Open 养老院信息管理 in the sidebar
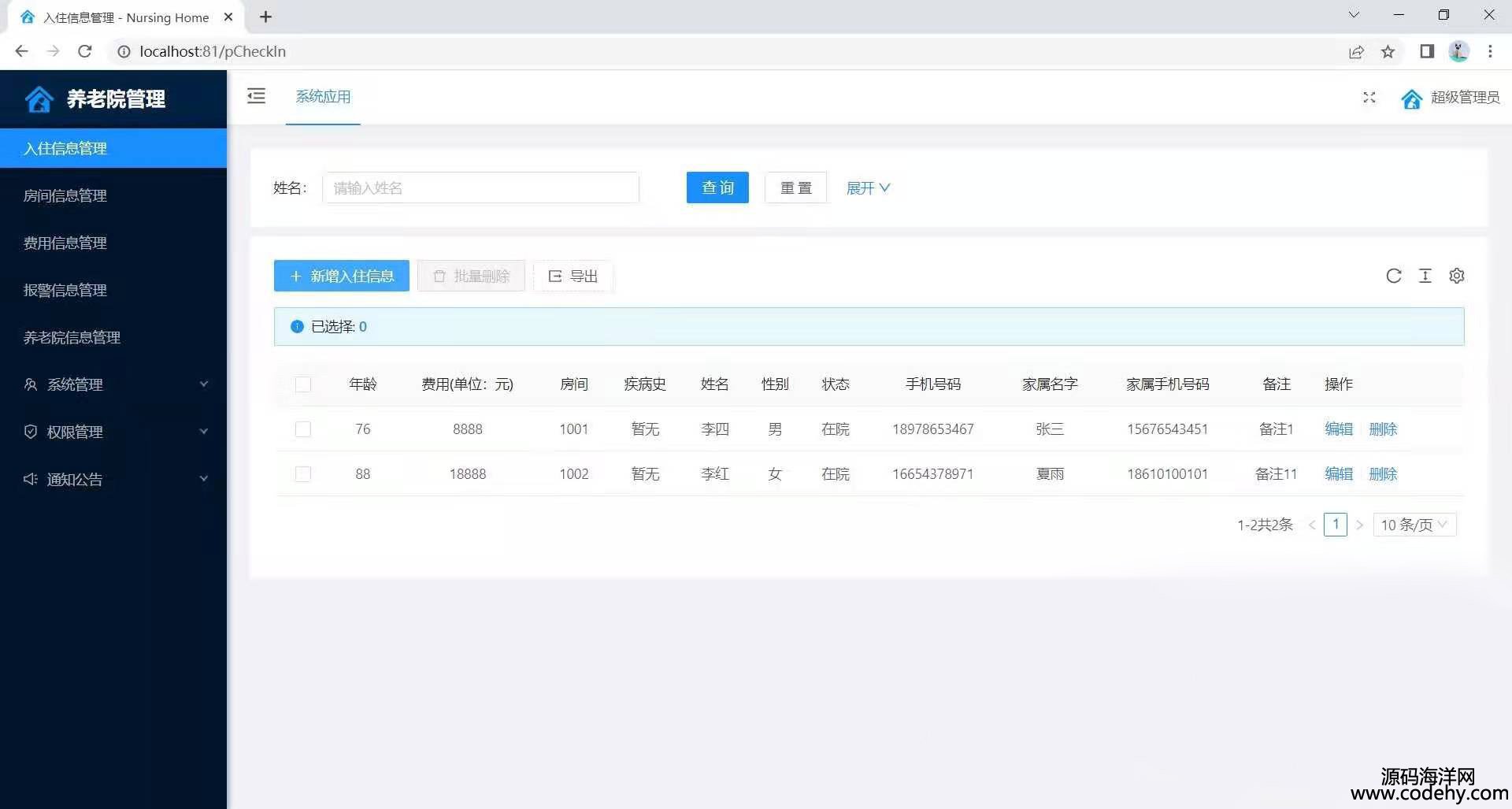Screen dimensions: 1512x809 (113, 337)
